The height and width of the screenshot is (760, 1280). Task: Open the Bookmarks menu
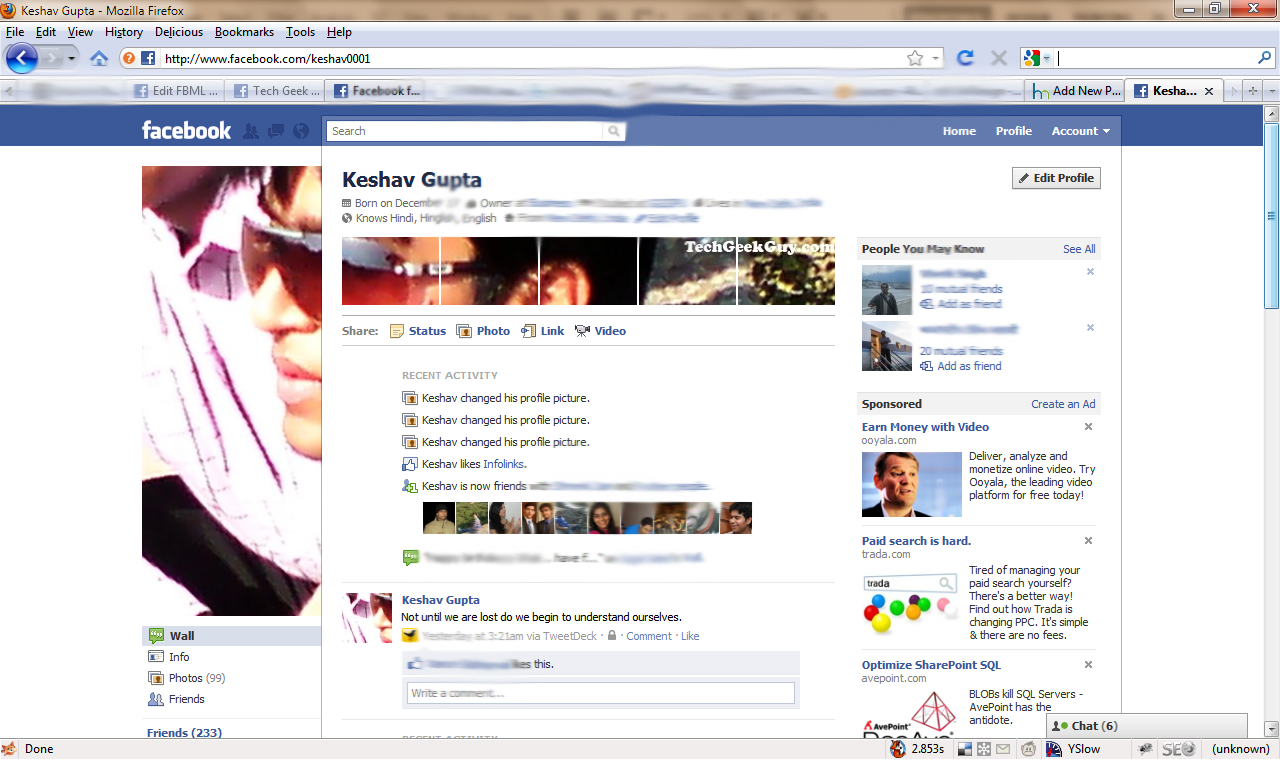click(x=244, y=32)
